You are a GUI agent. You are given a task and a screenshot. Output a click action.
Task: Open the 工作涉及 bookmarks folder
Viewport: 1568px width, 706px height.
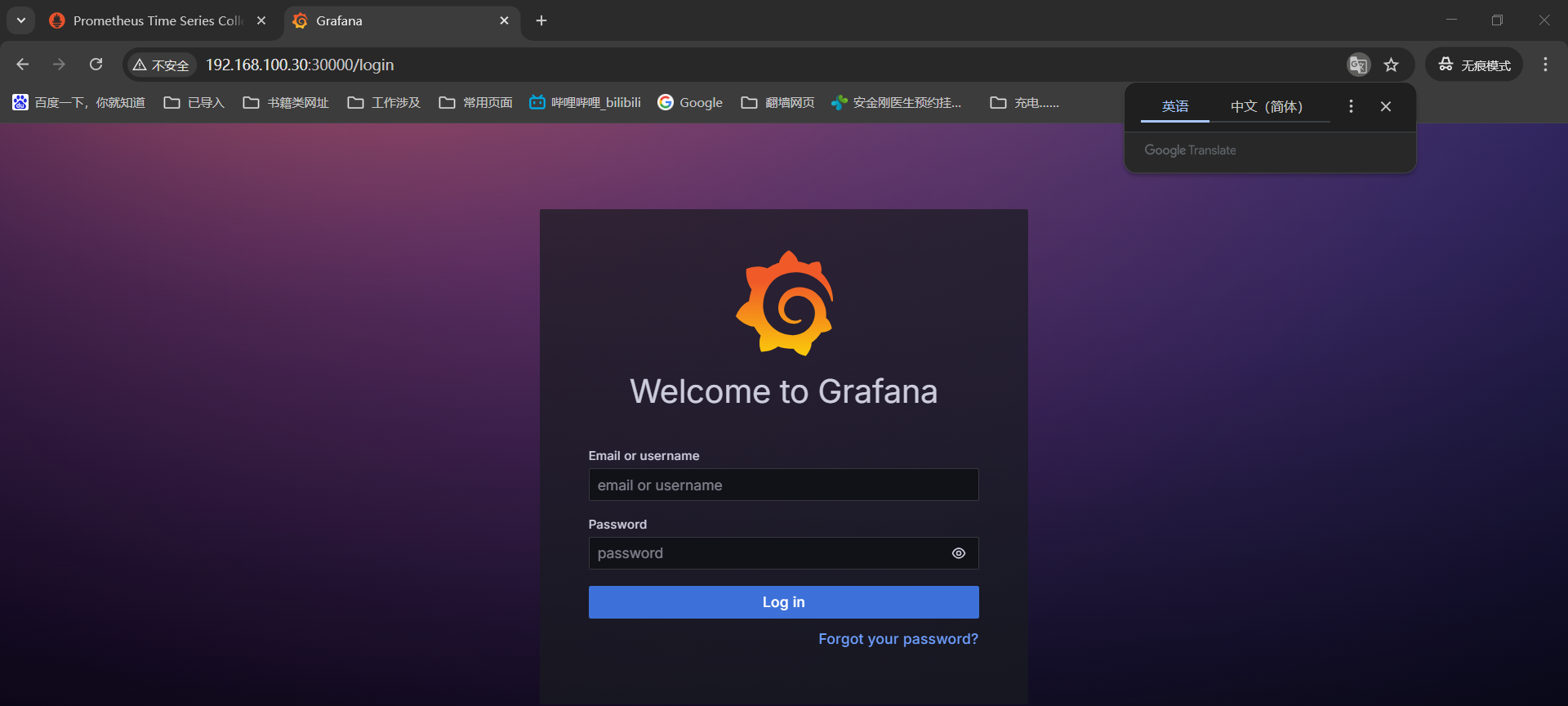coord(384,102)
